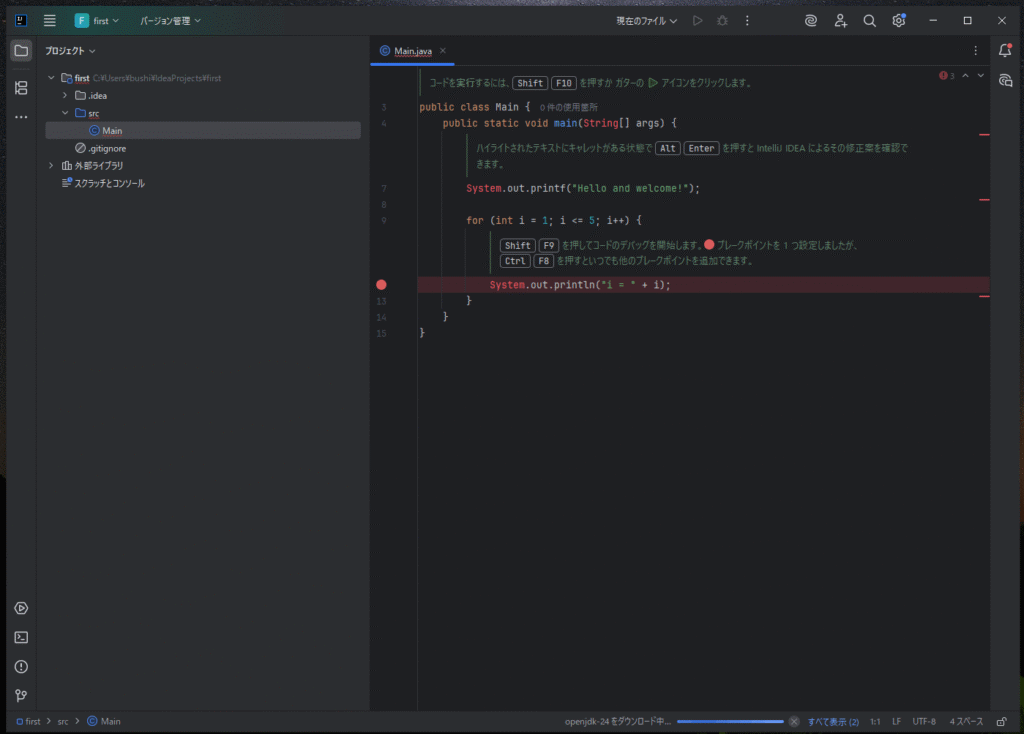Close the Main.java tab
Image resolution: width=1024 pixels, height=734 pixels.
click(x=443, y=51)
